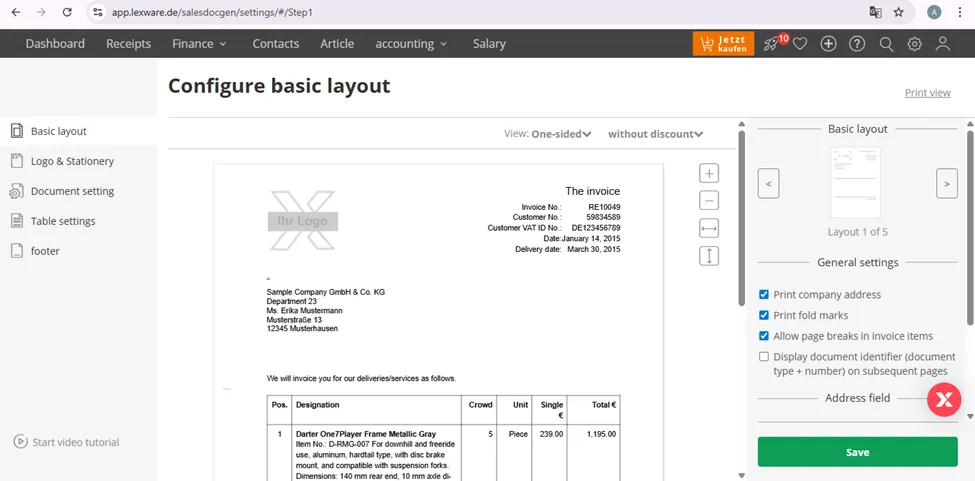The height and width of the screenshot is (481, 975).
Task: Toggle Allow page breaks in invoice items
Action: point(764,336)
